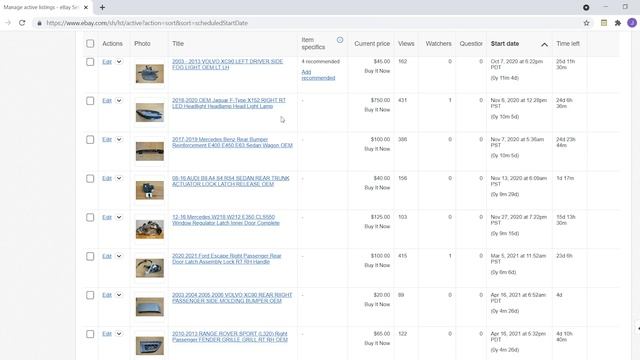Image resolution: width=640 pixels, height=360 pixels.
Task: Click the Time left column header
Action: tap(568, 44)
